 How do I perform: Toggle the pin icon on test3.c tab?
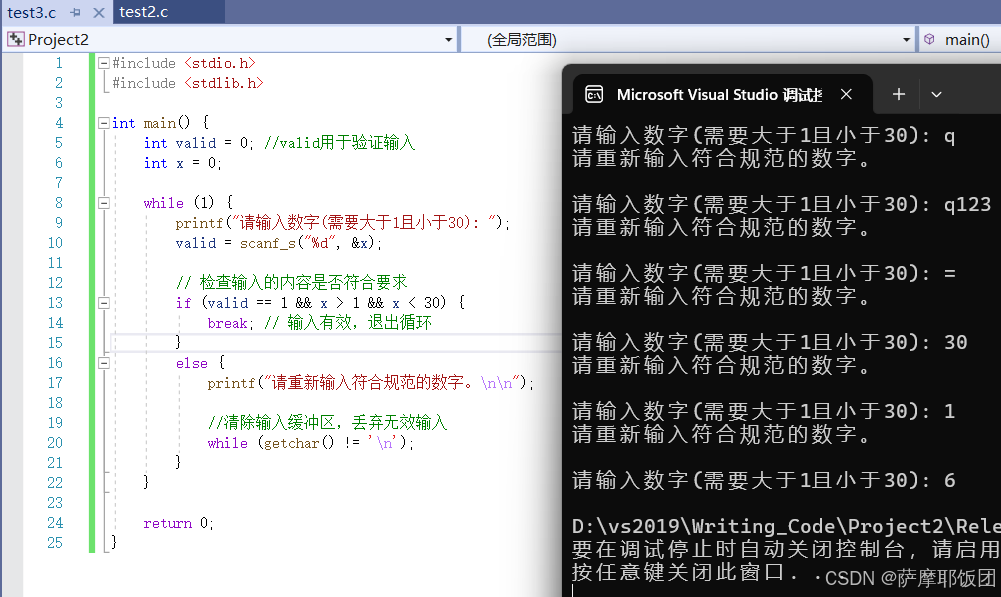[x=76, y=12]
